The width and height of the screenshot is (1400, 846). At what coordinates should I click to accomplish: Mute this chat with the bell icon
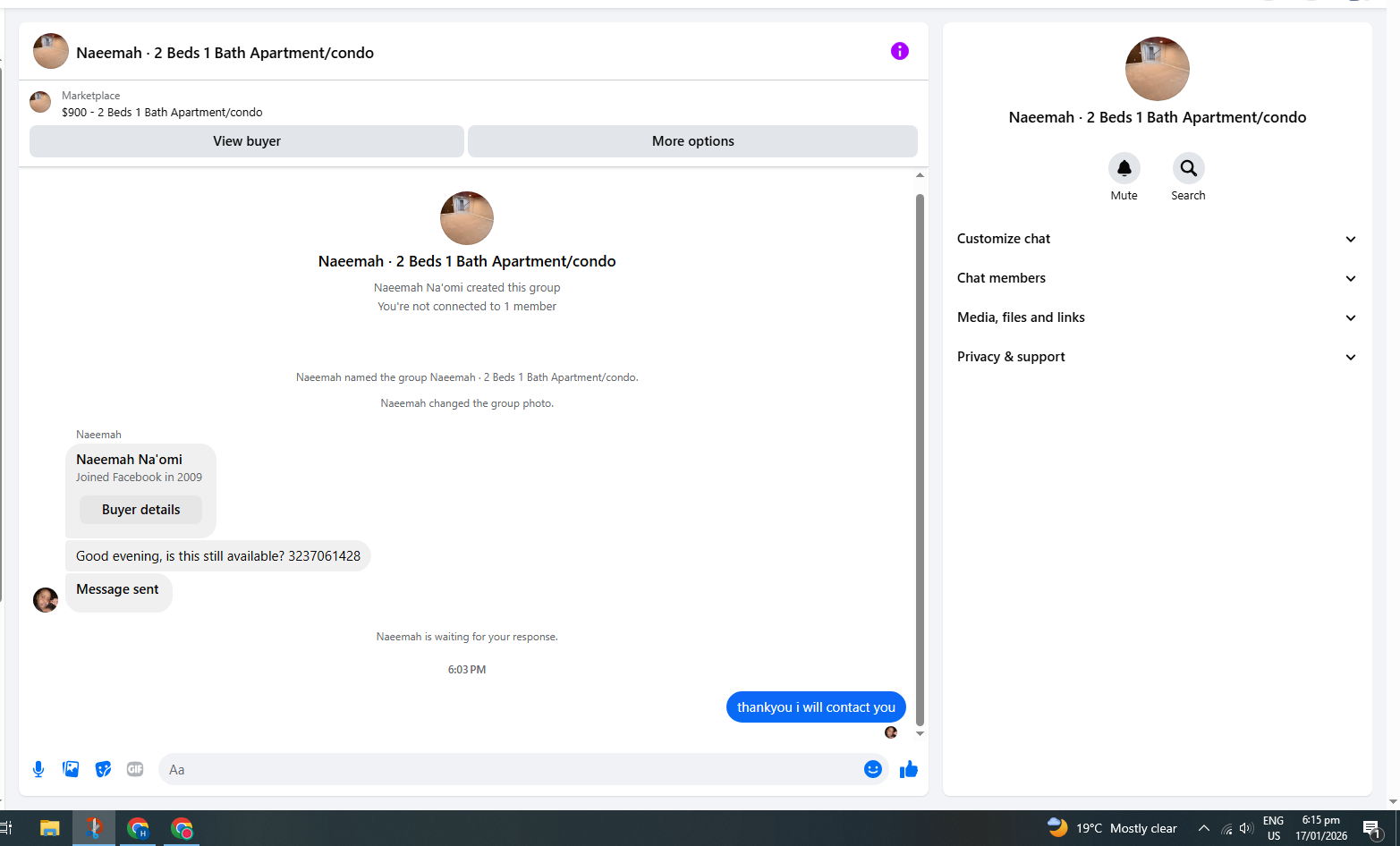[x=1124, y=168]
